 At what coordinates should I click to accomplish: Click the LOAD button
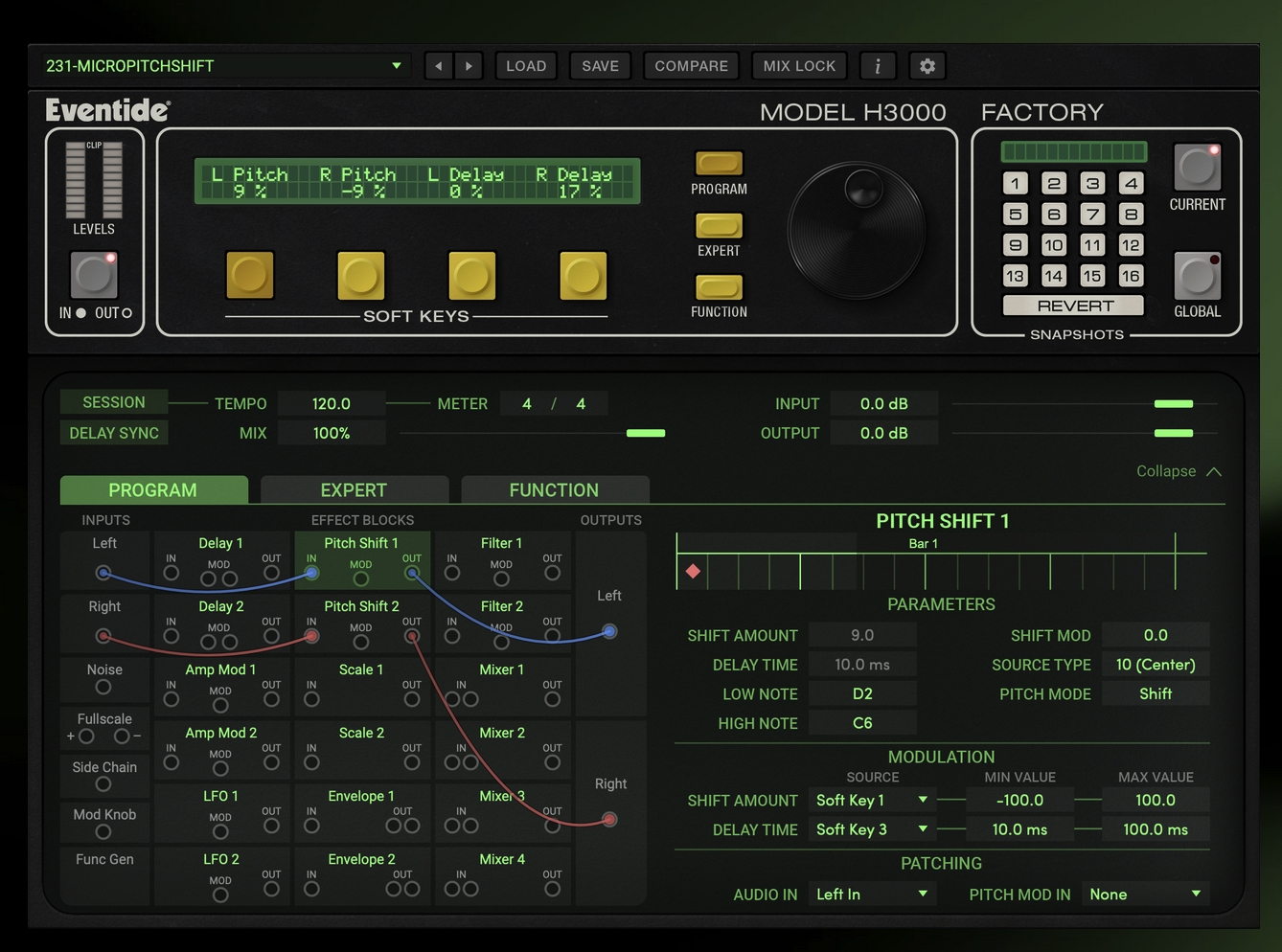[x=526, y=66]
